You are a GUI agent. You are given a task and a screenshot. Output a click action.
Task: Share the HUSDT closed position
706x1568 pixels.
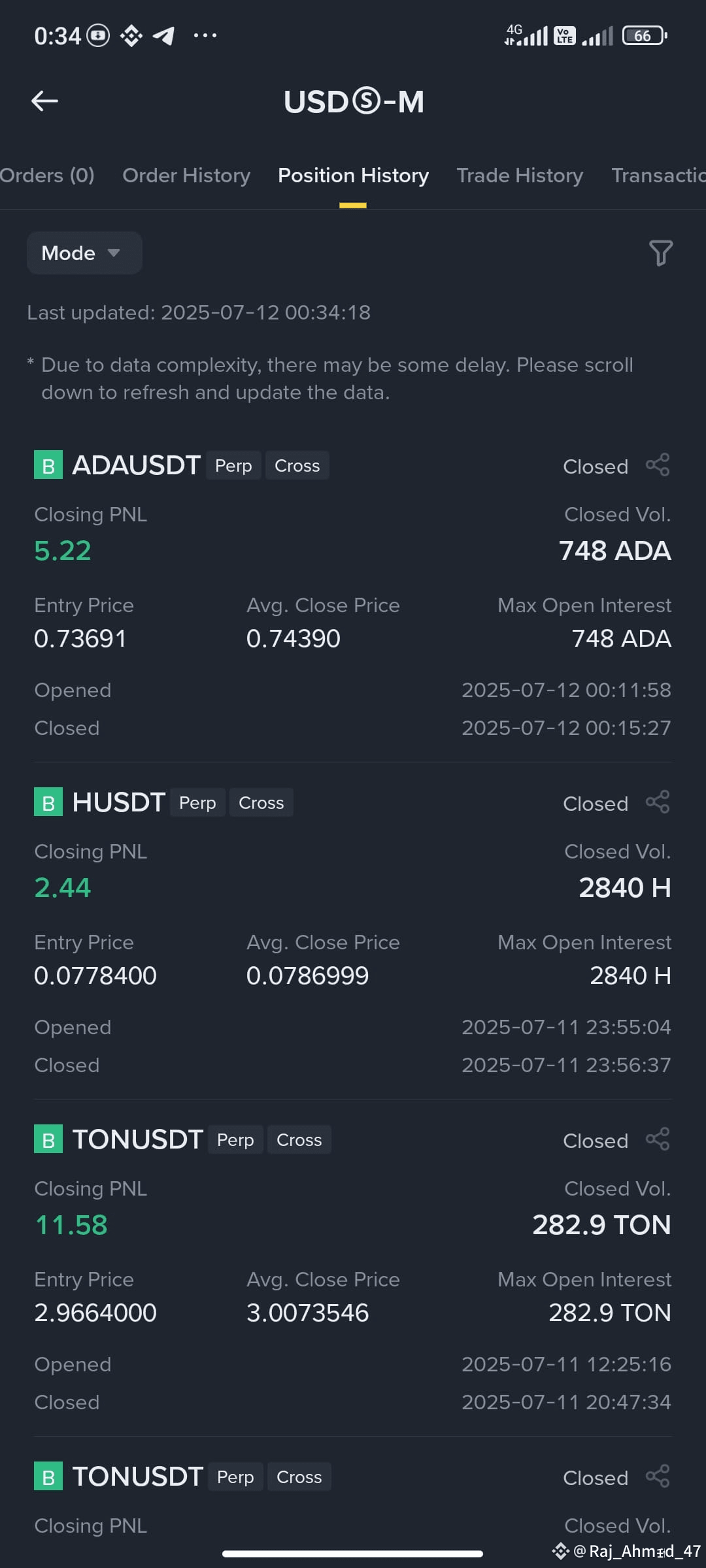point(658,802)
